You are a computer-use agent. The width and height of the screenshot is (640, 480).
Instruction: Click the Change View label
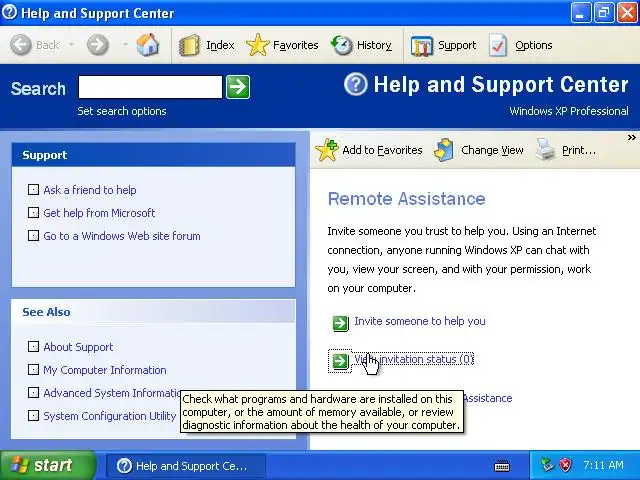[x=492, y=150]
